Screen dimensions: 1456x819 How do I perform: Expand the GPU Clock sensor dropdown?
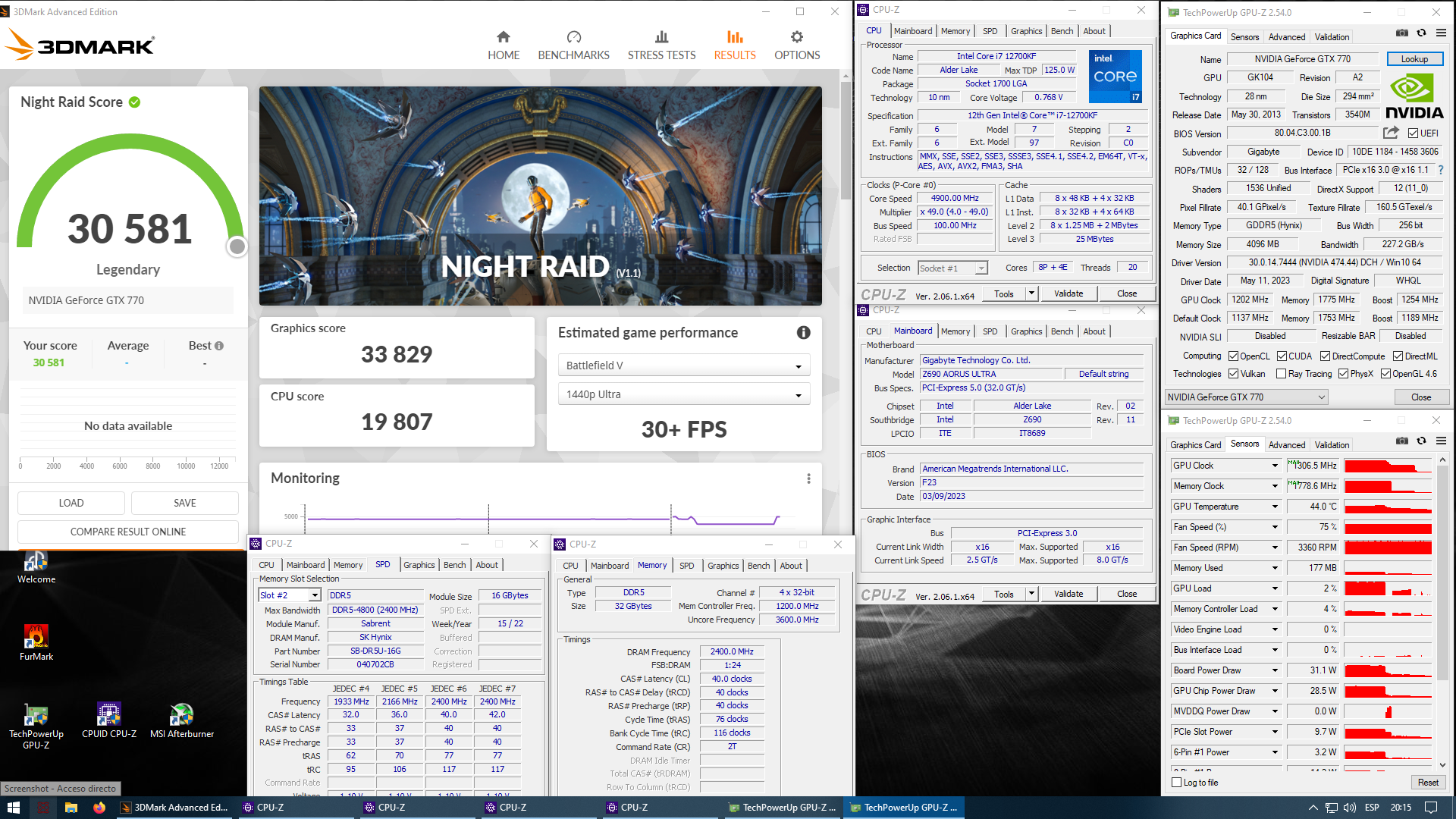[1275, 466]
